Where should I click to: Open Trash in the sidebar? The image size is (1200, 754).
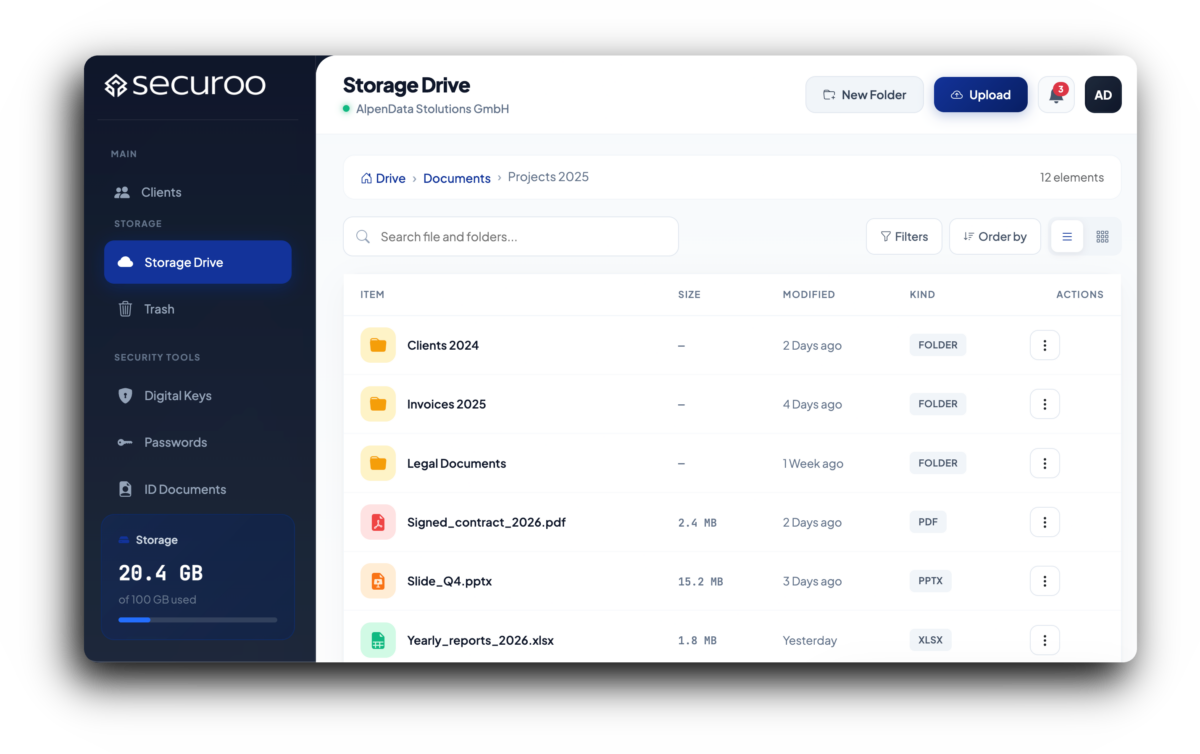pyautogui.click(x=159, y=309)
